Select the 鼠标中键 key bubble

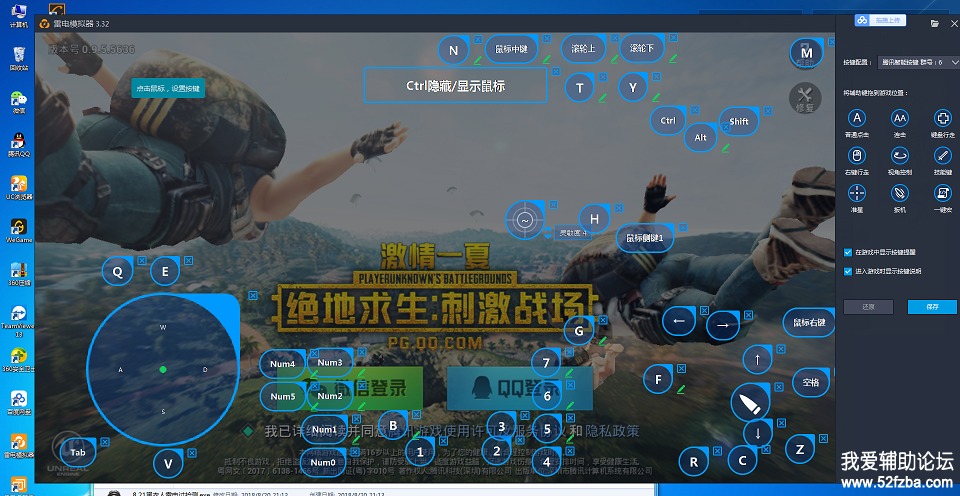click(511, 49)
